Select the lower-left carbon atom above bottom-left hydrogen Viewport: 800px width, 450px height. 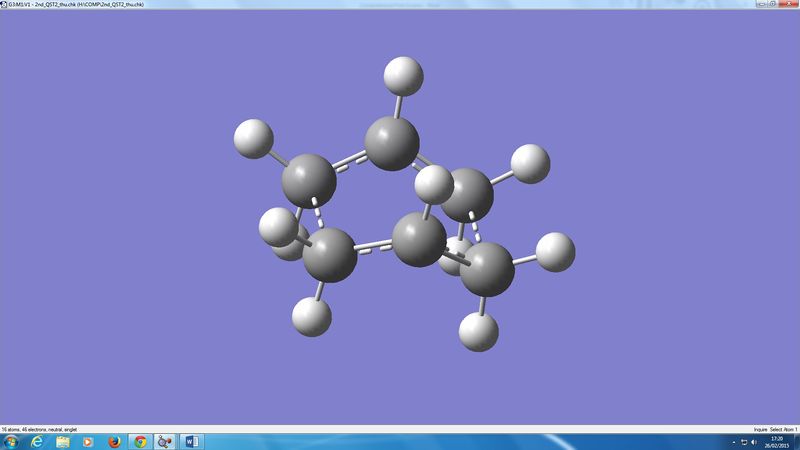click(x=330, y=255)
